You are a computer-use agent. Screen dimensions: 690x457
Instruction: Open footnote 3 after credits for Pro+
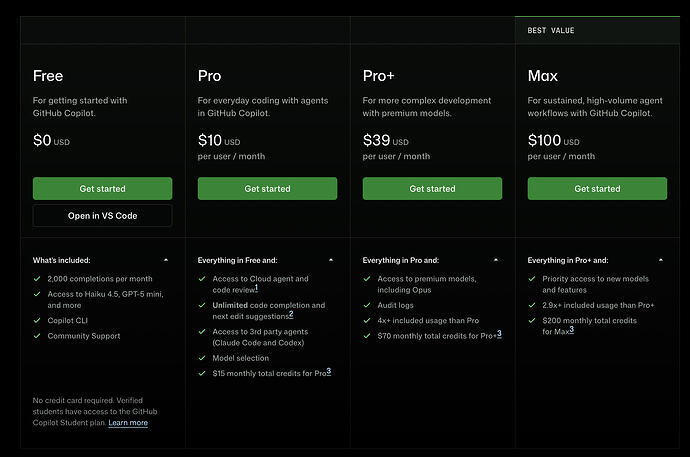(x=499, y=334)
